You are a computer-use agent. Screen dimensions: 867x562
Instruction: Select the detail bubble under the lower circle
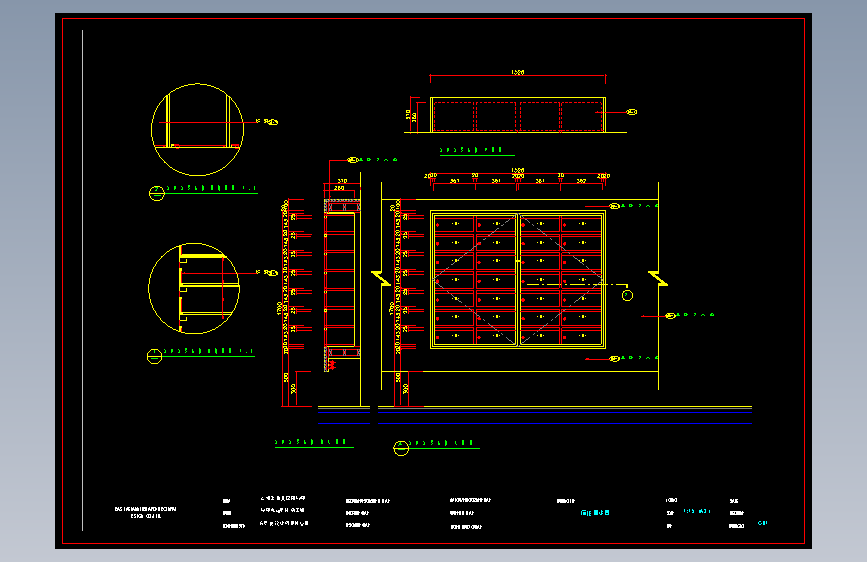pos(154,357)
